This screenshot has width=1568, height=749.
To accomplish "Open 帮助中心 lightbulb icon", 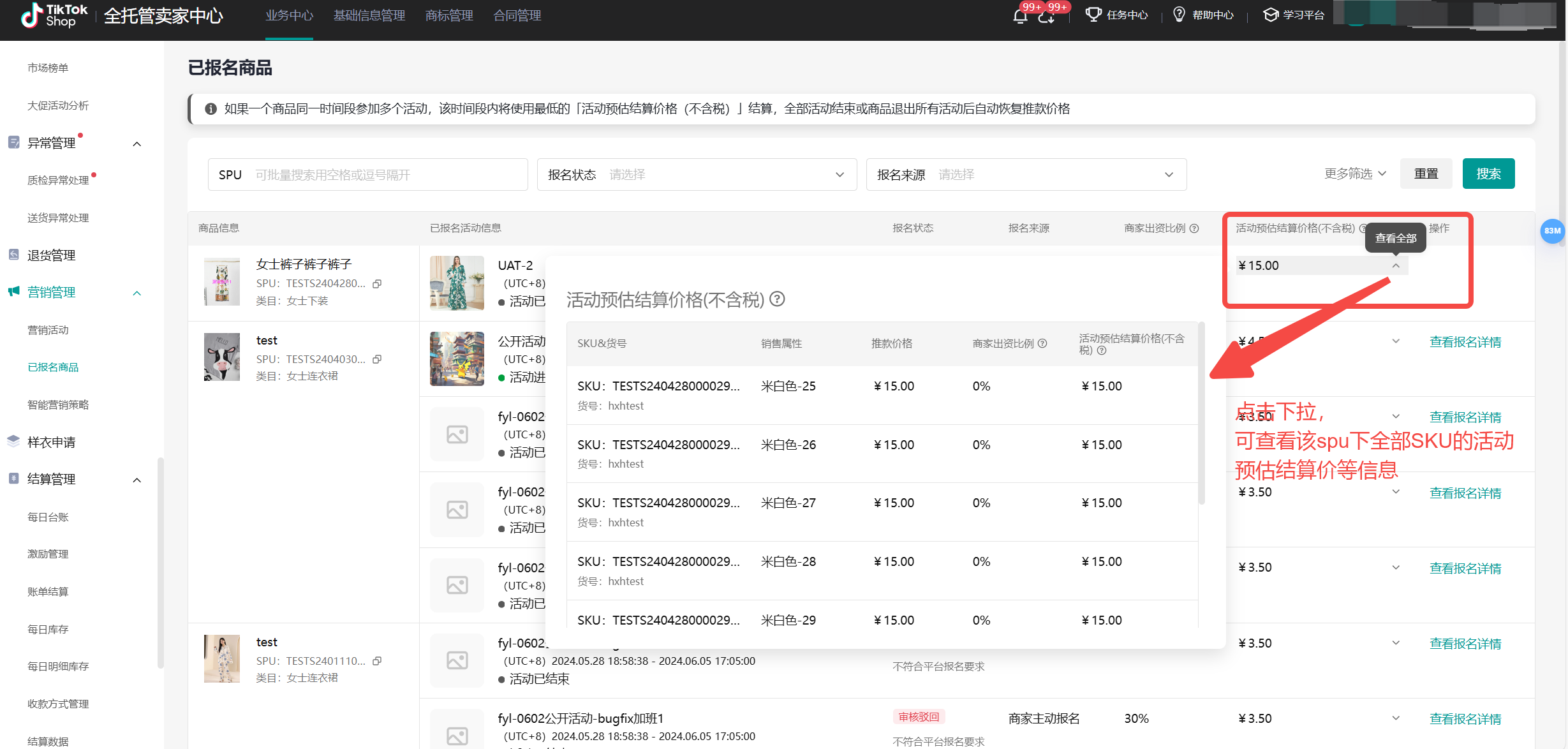I will tap(1179, 15).
